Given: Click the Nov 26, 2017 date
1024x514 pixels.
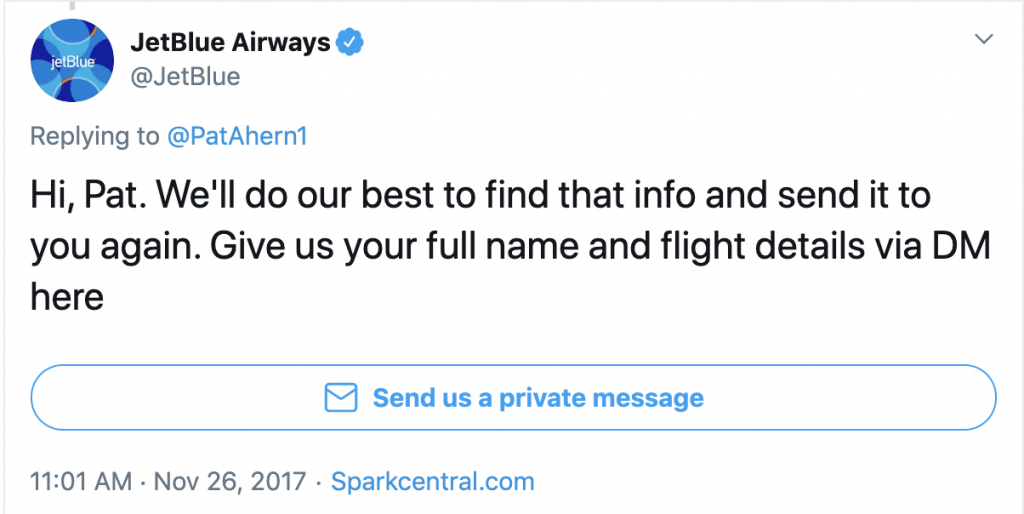Looking at the screenshot, I should 232,481.
